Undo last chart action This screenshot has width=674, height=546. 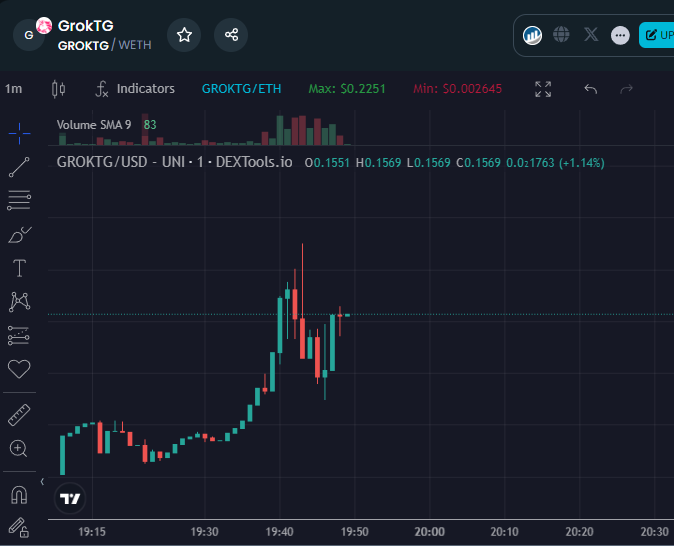coord(591,89)
